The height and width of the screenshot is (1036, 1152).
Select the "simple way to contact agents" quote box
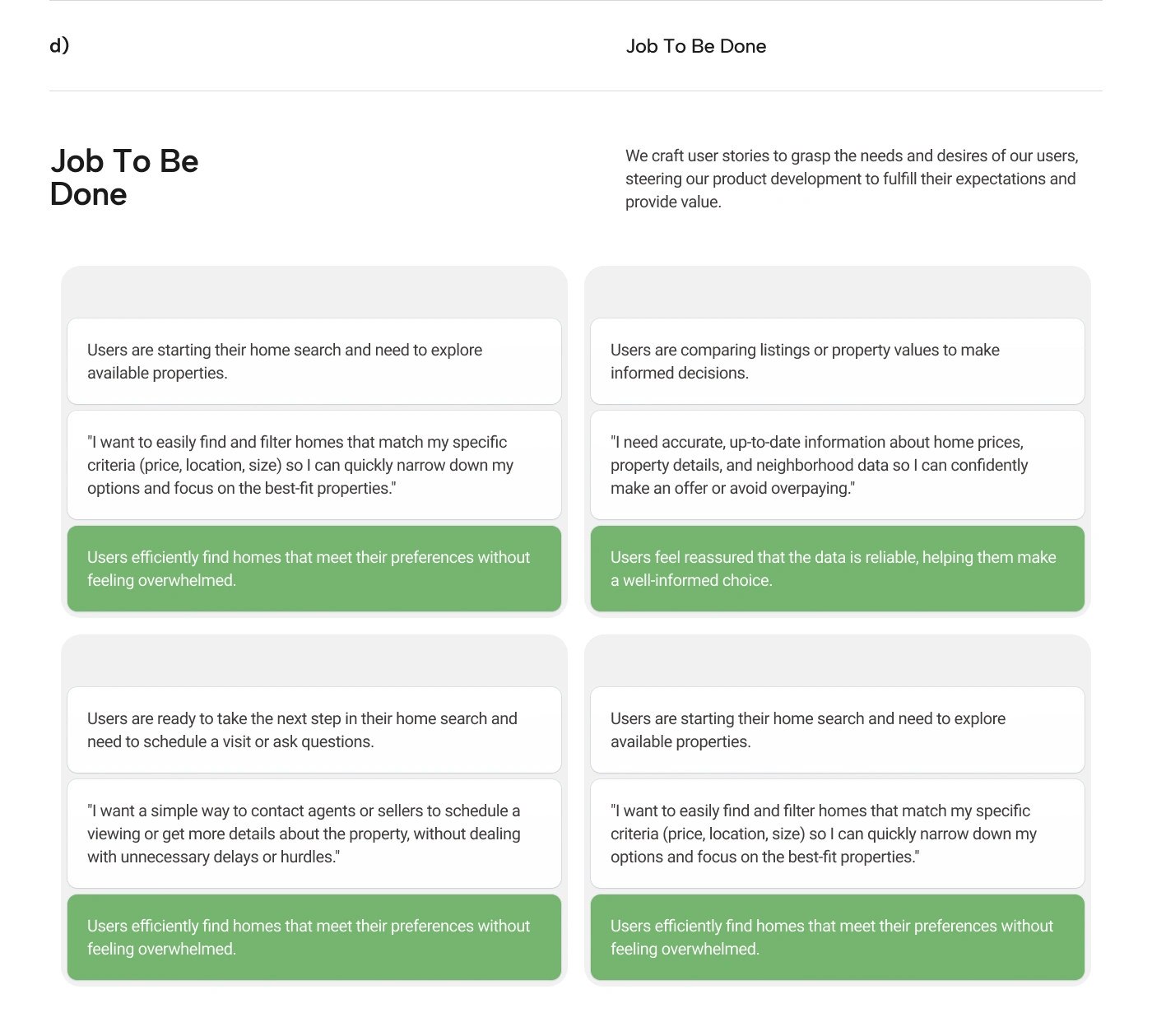tap(314, 834)
